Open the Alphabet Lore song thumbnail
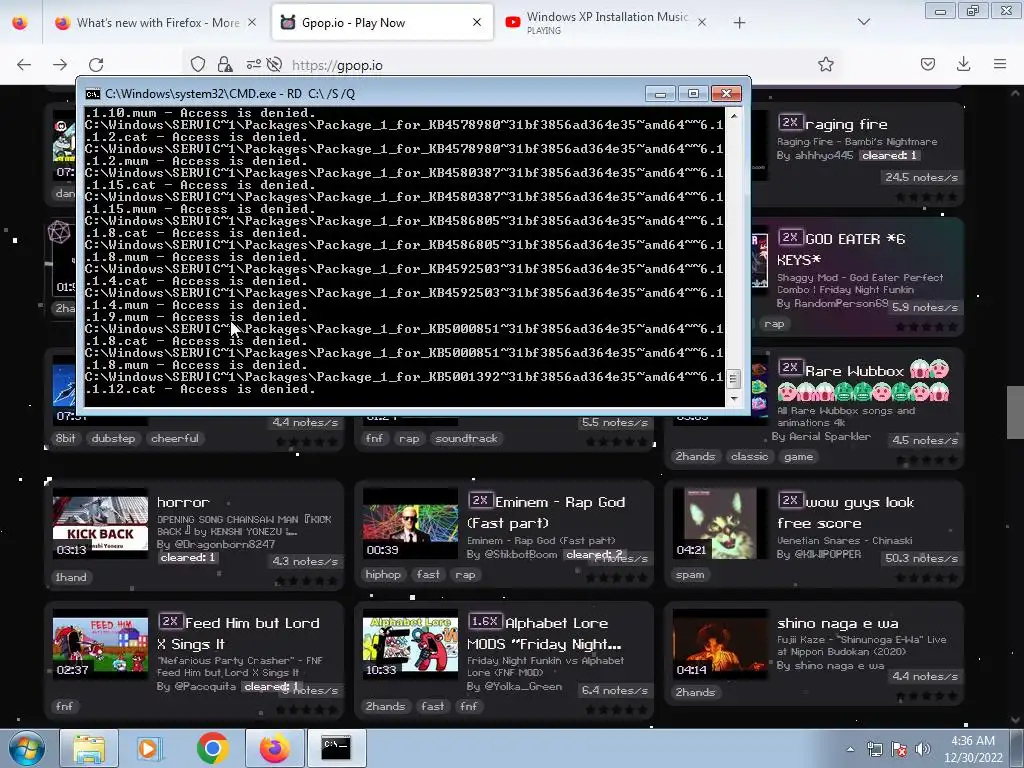1024x768 pixels. (x=410, y=645)
